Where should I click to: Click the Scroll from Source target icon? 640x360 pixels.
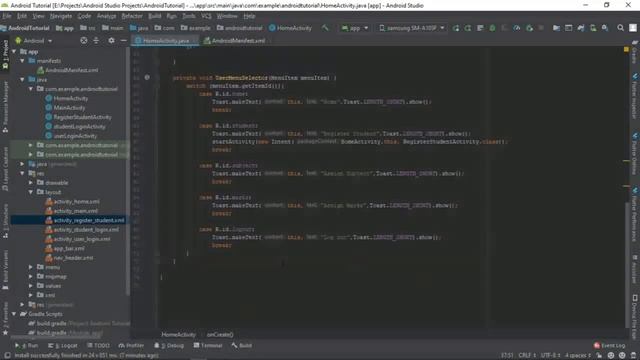[x=84, y=40]
